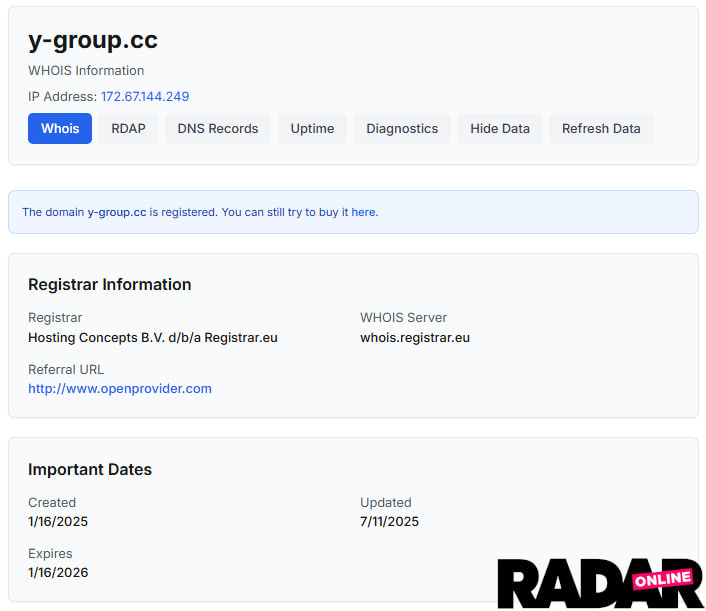The image size is (706, 611).
Task: Select the Whois tab
Action: 60,129
